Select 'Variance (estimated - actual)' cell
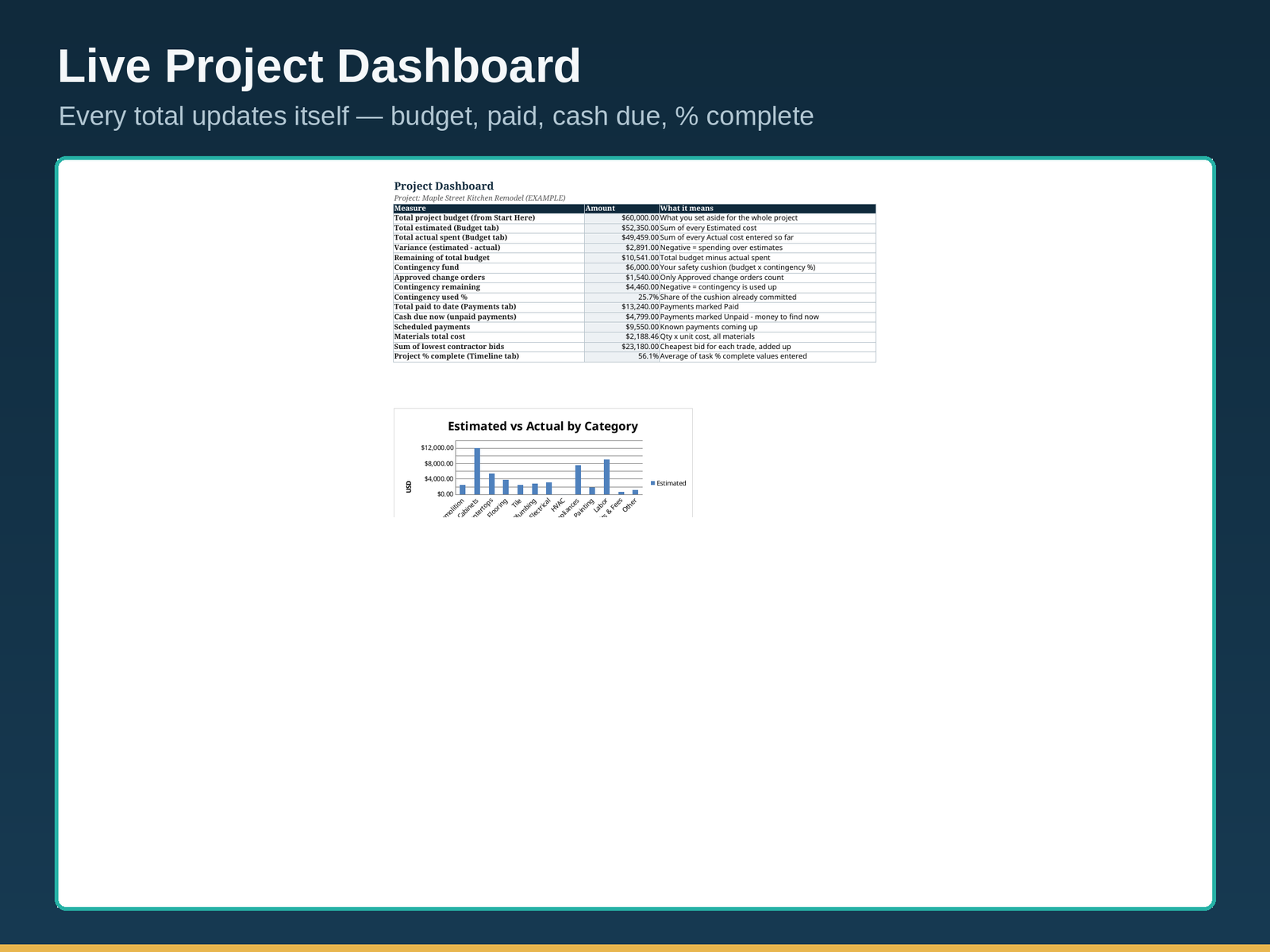Viewport: 1270px width, 952px height. pyautogui.click(x=489, y=248)
